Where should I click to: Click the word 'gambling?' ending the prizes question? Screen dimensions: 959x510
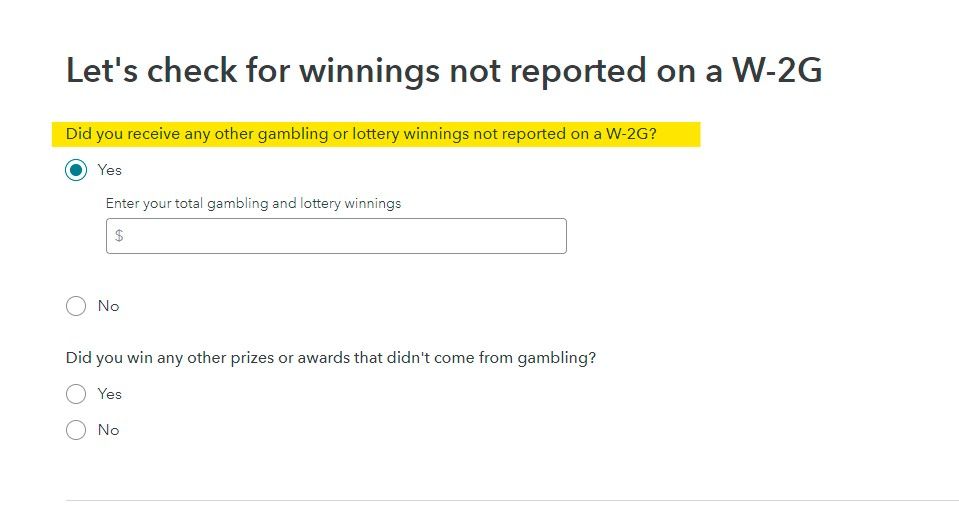point(561,357)
